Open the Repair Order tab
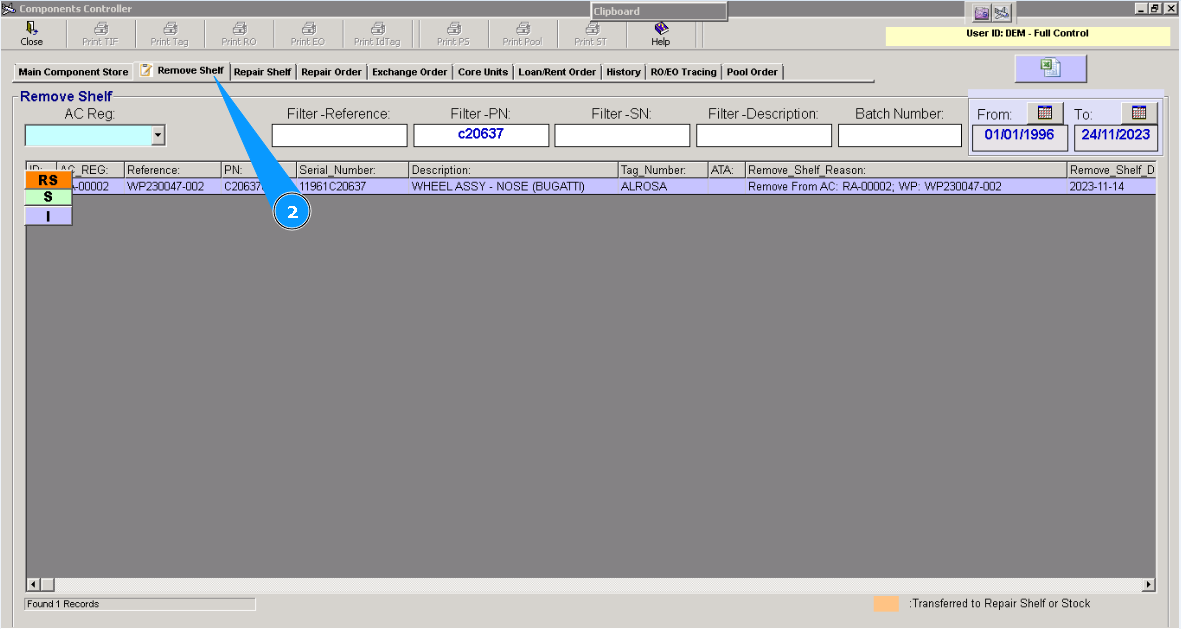1181x630 pixels. 331,72
